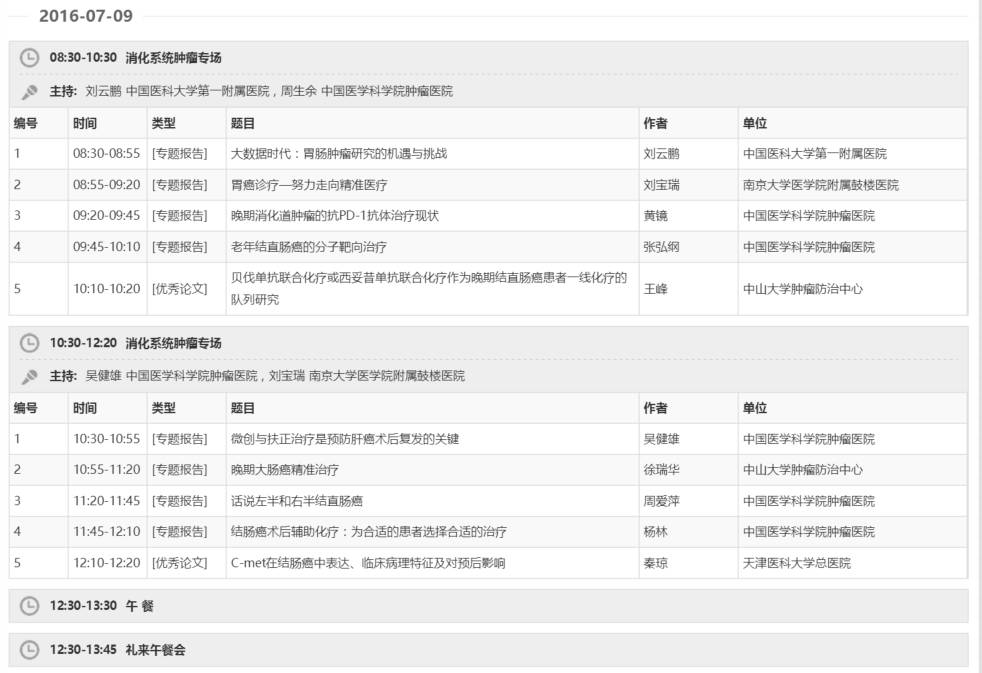Click 题目 header in first table
The width and height of the screenshot is (982, 673).
242,123
